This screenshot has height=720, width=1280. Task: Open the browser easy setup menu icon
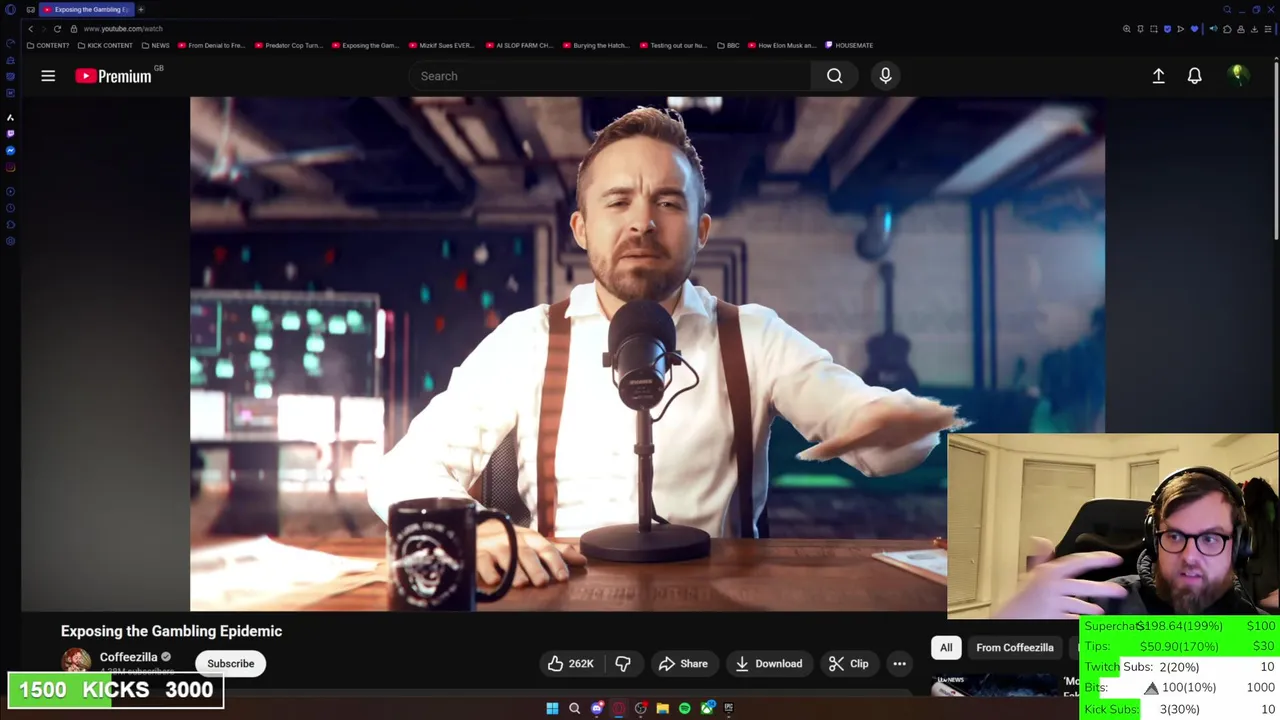click(1268, 29)
